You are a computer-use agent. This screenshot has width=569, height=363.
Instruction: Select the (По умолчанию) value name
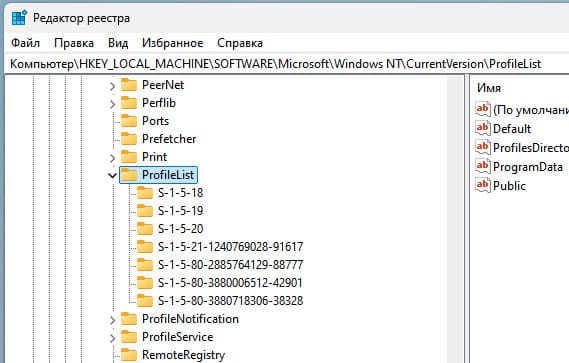[x=531, y=110]
